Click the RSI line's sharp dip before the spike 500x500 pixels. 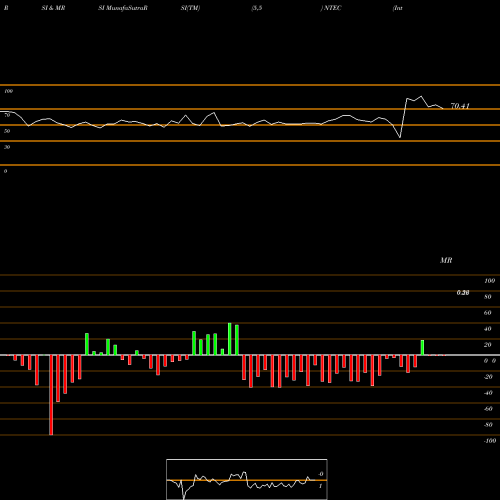[400, 137]
